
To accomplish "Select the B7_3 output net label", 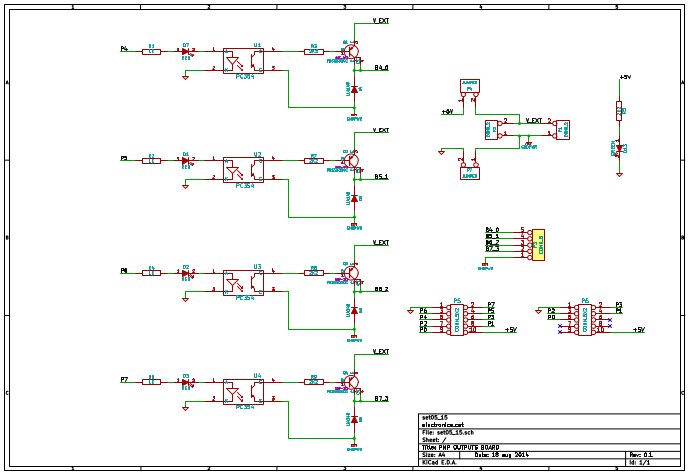I will tap(381, 399).
